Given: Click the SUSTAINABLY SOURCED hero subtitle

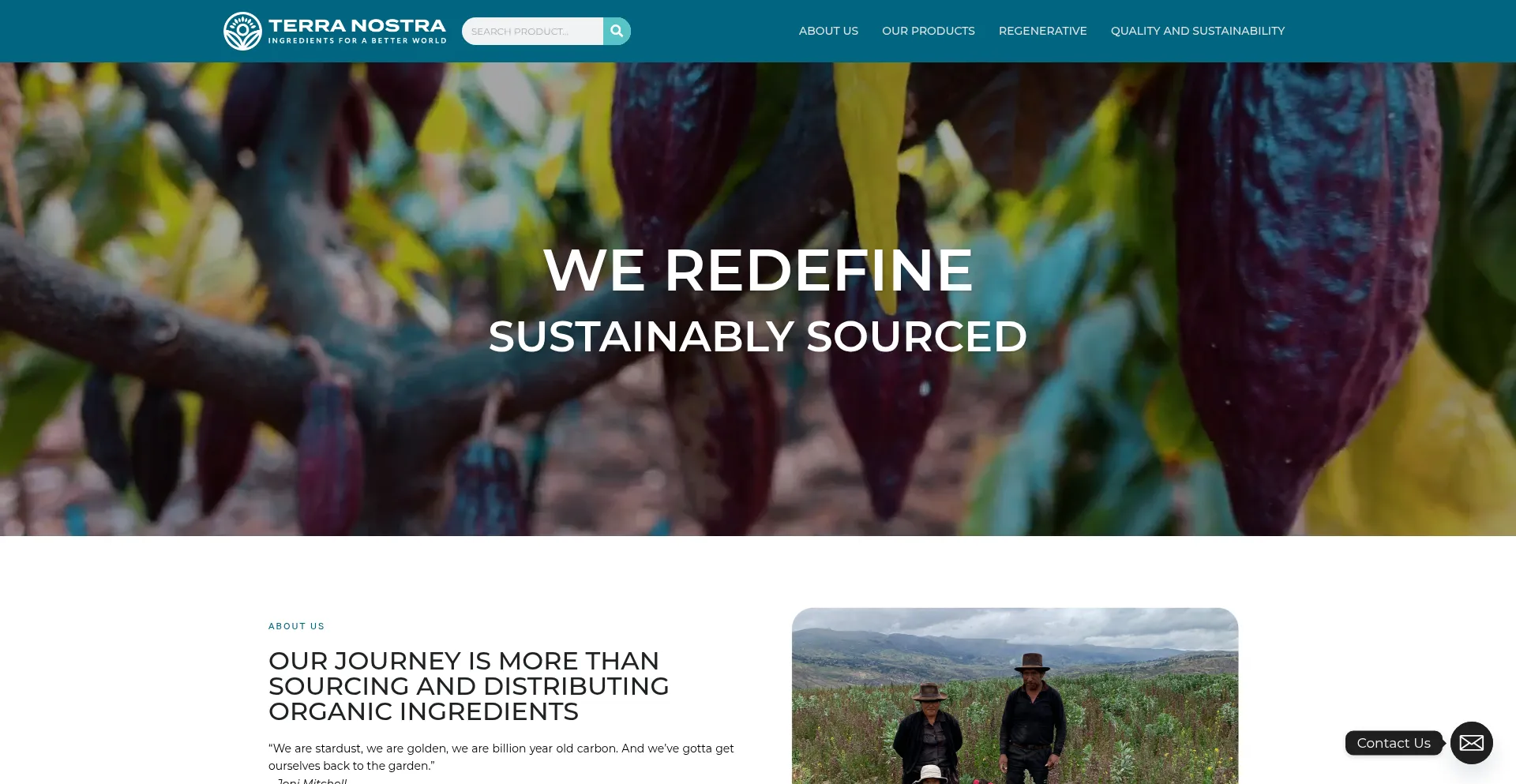Looking at the screenshot, I should coord(758,336).
